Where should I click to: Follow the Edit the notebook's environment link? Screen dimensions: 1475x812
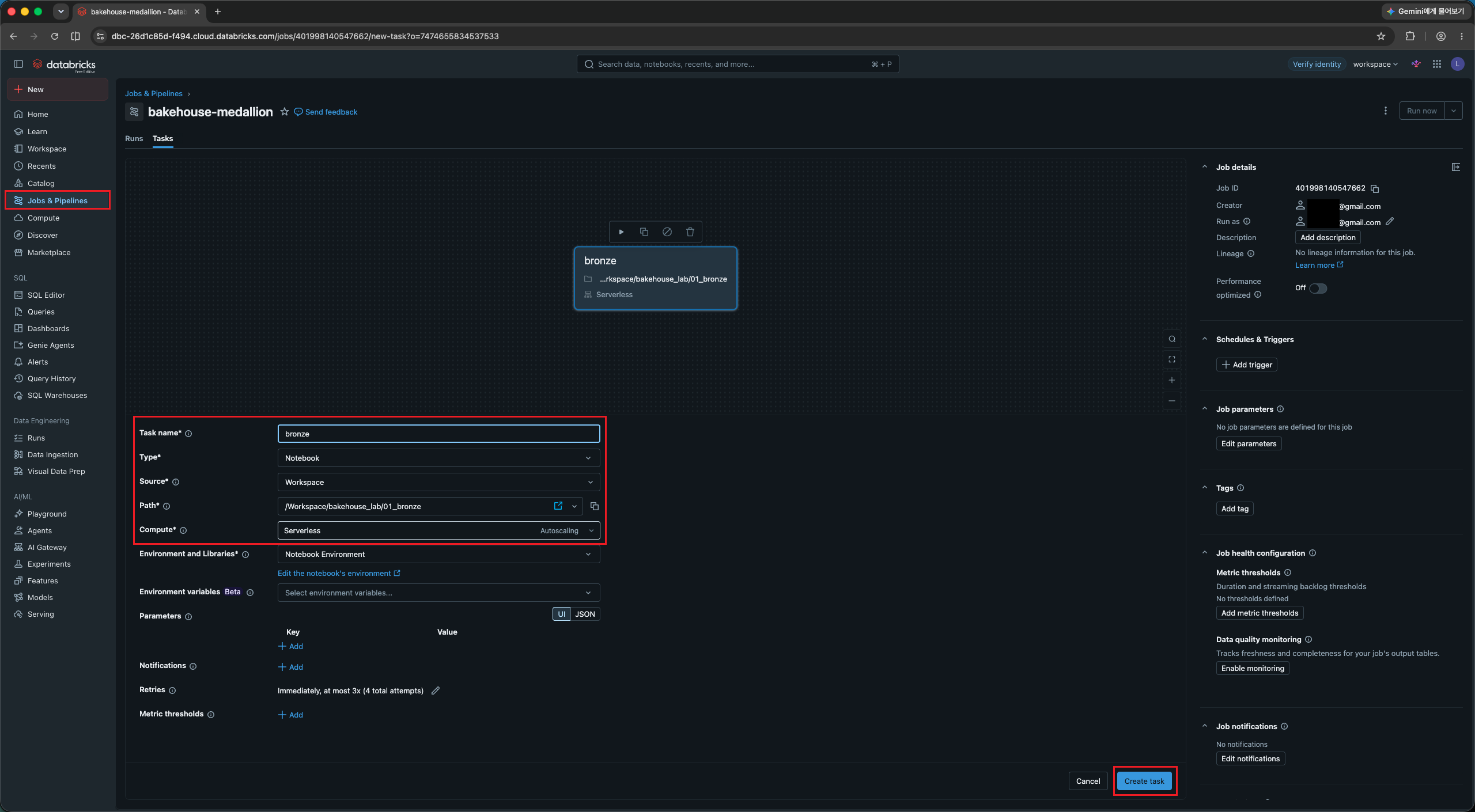pos(339,573)
